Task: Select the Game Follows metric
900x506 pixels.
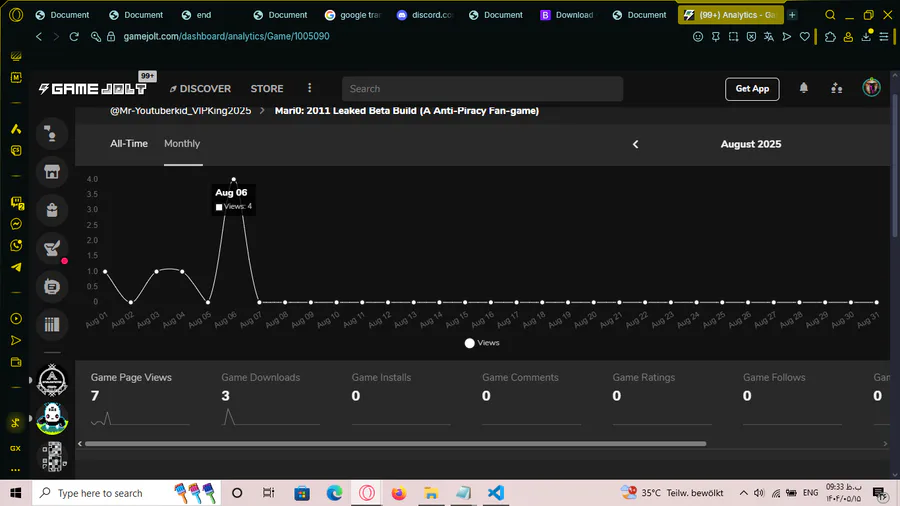Action: (792, 399)
